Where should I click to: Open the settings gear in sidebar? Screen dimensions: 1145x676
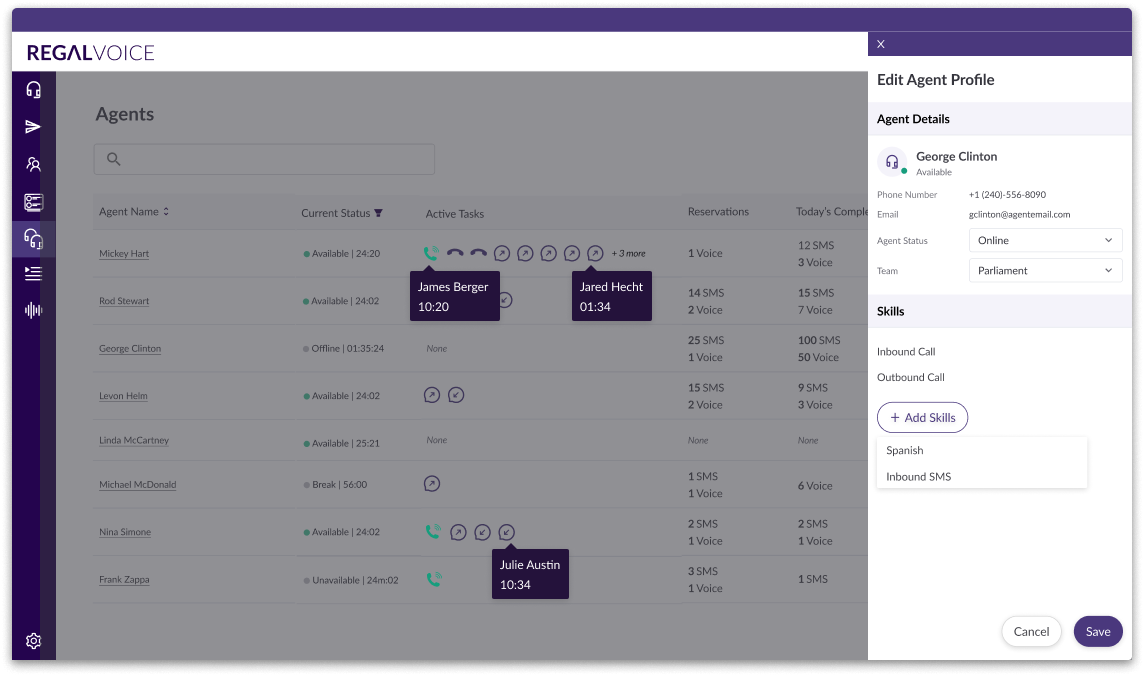[x=34, y=641]
